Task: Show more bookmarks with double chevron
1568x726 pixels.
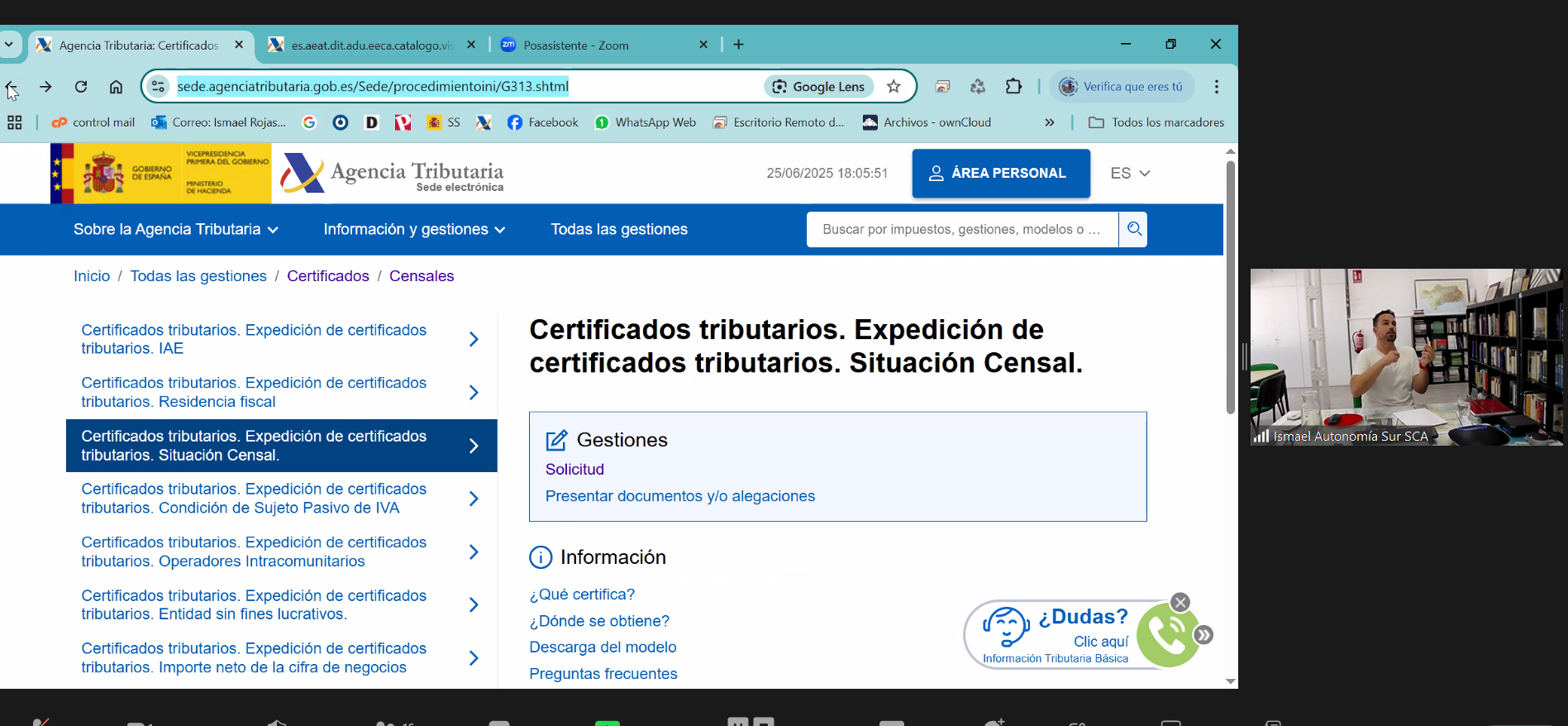Action: pyautogui.click(x=1050, y=122)
